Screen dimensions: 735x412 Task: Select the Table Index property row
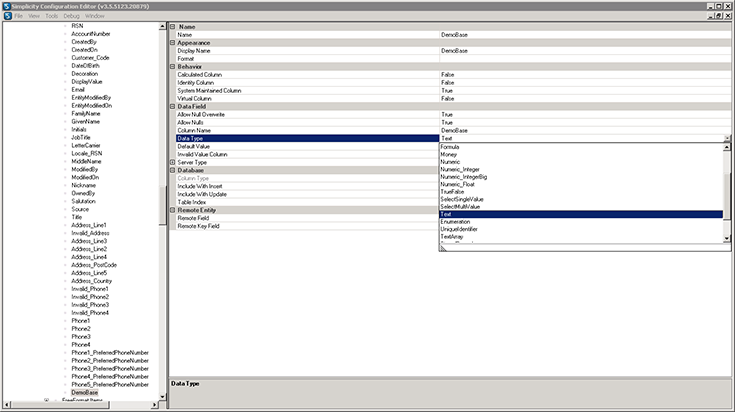coord(308,202)
